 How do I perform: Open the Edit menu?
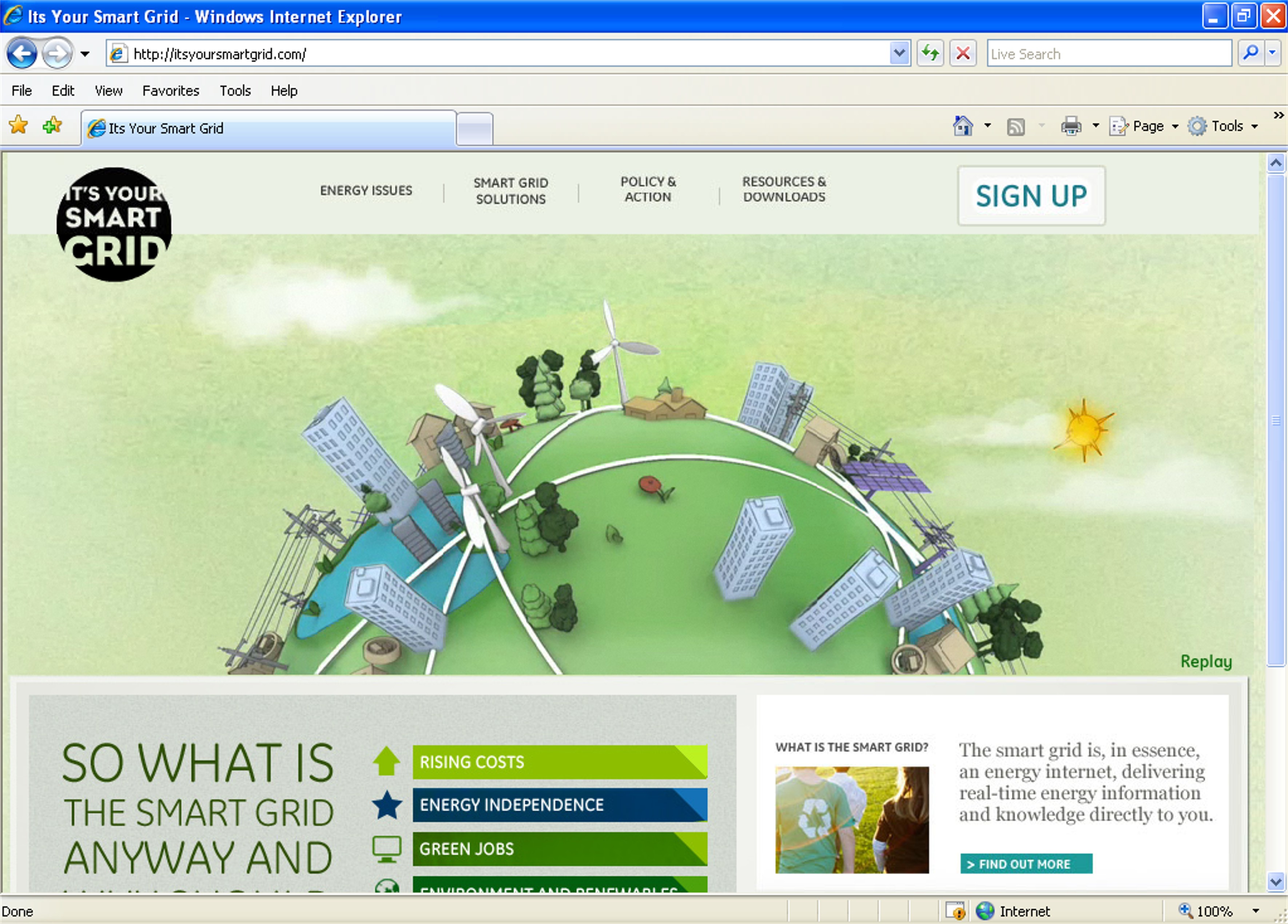click(x=63, y=90)
